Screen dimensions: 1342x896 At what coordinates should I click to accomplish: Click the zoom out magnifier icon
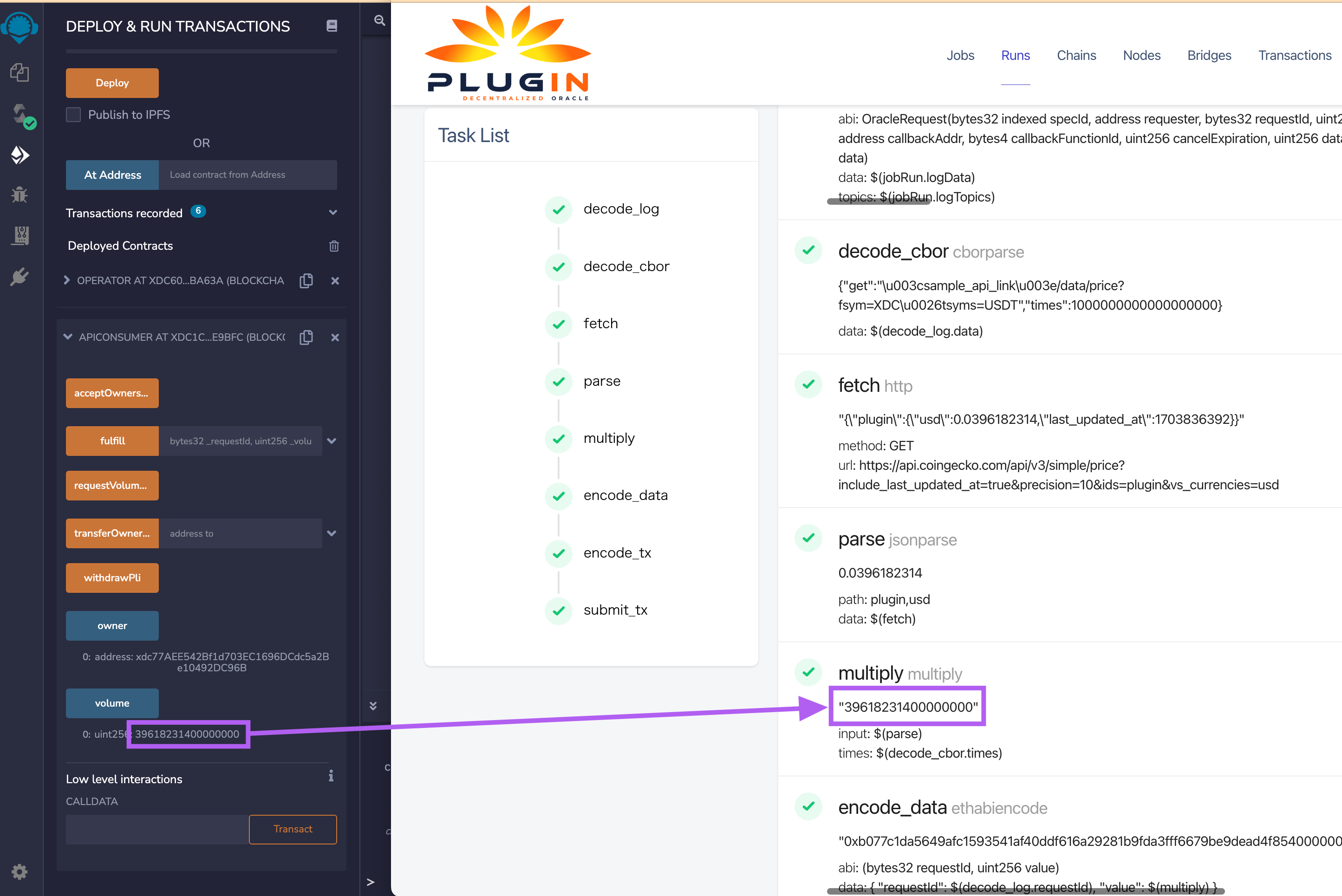click(379, 20)
